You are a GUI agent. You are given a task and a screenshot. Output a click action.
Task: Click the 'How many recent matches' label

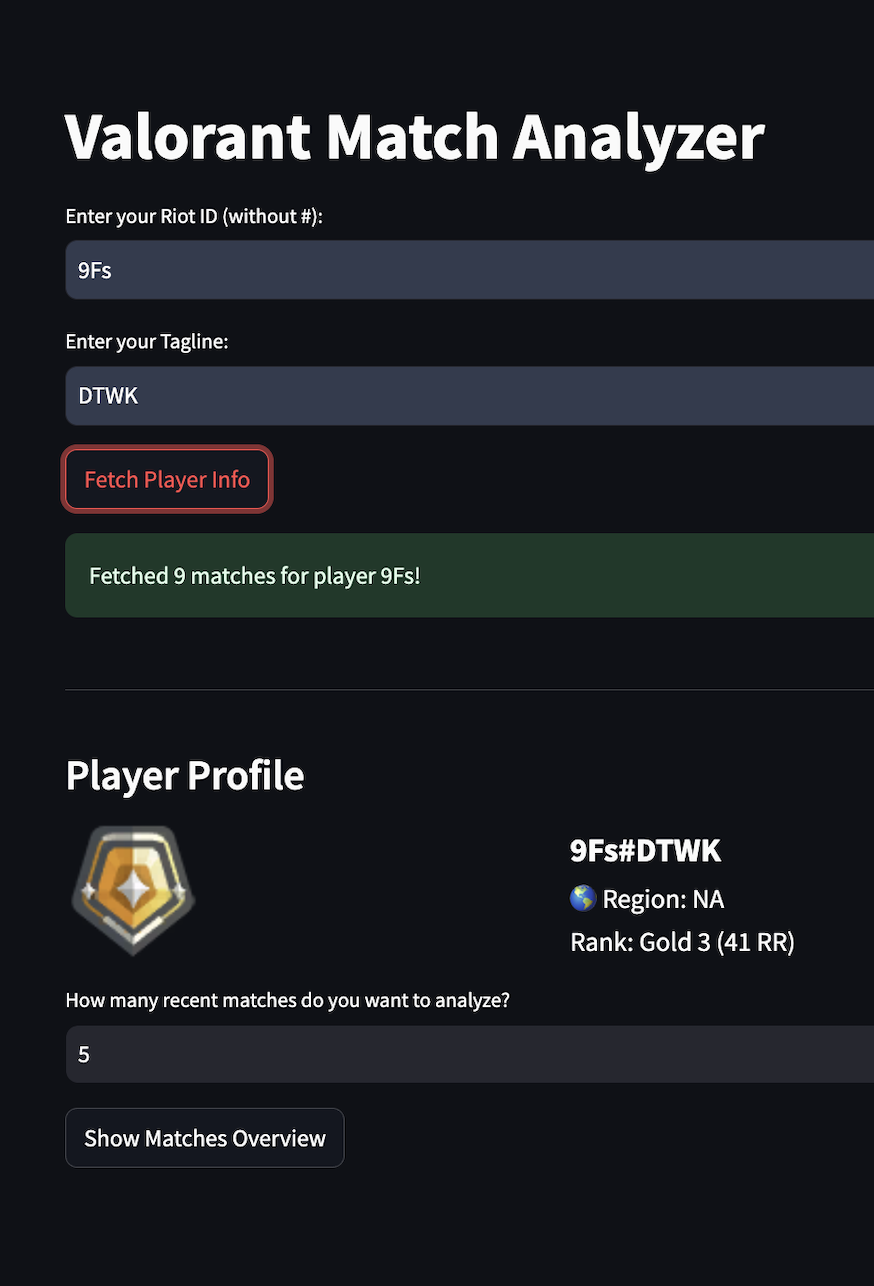click(x=288, y=1000)
